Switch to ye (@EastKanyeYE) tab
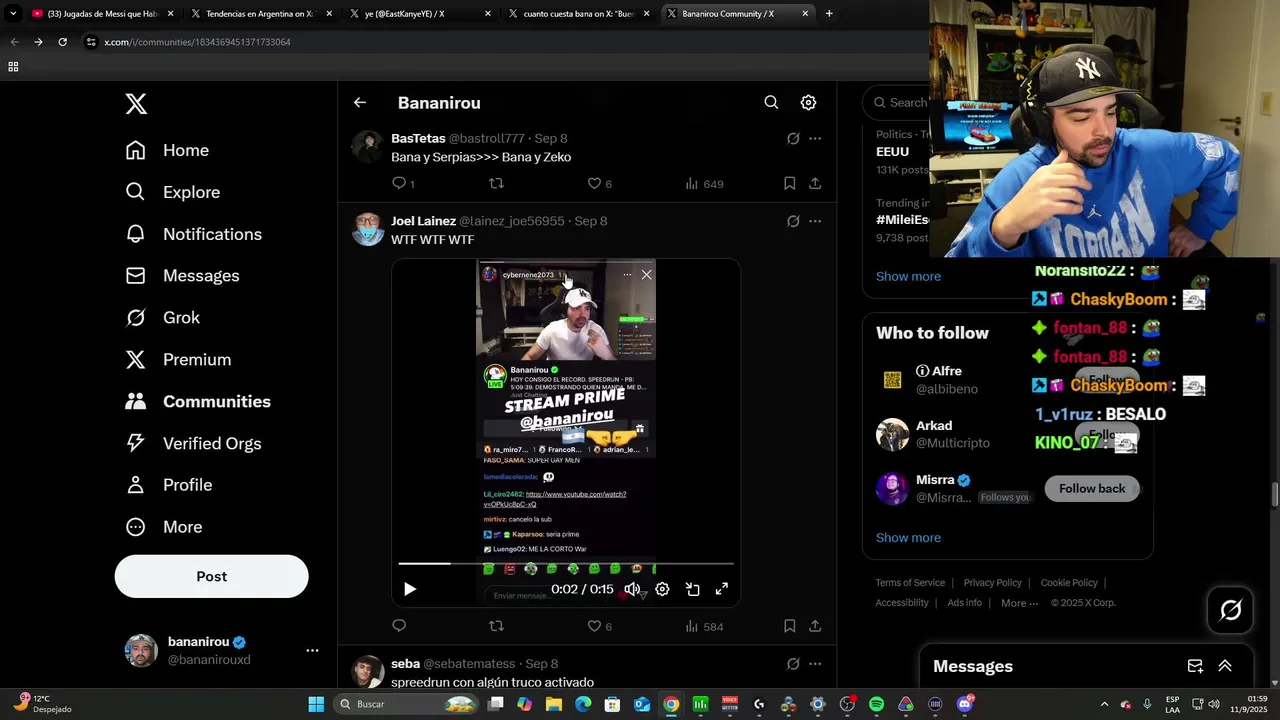Screen dimensions: 1280x720 (420, 14)
